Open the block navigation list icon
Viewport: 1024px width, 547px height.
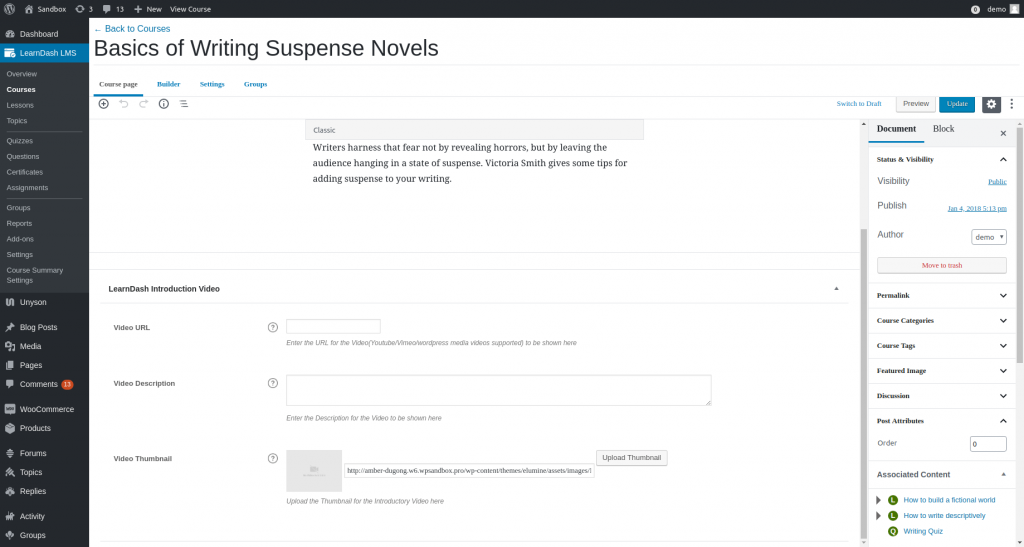(184, 104)
